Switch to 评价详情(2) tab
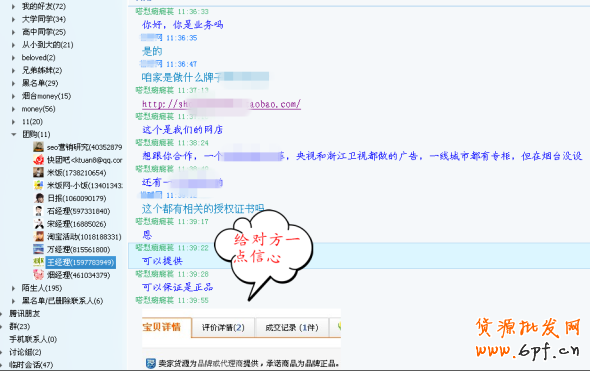Image resolution: width=590 pixels, height=372 pixels. (223, 328)
